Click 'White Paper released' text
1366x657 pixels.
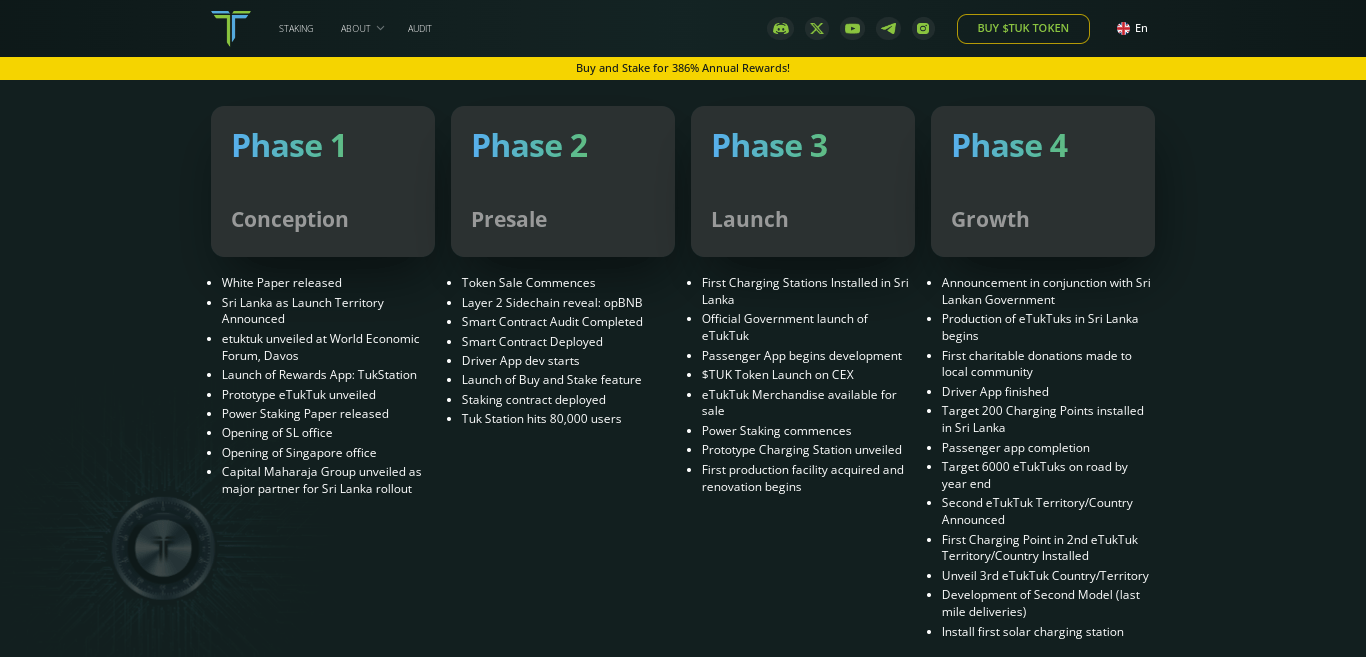point(282,283)
